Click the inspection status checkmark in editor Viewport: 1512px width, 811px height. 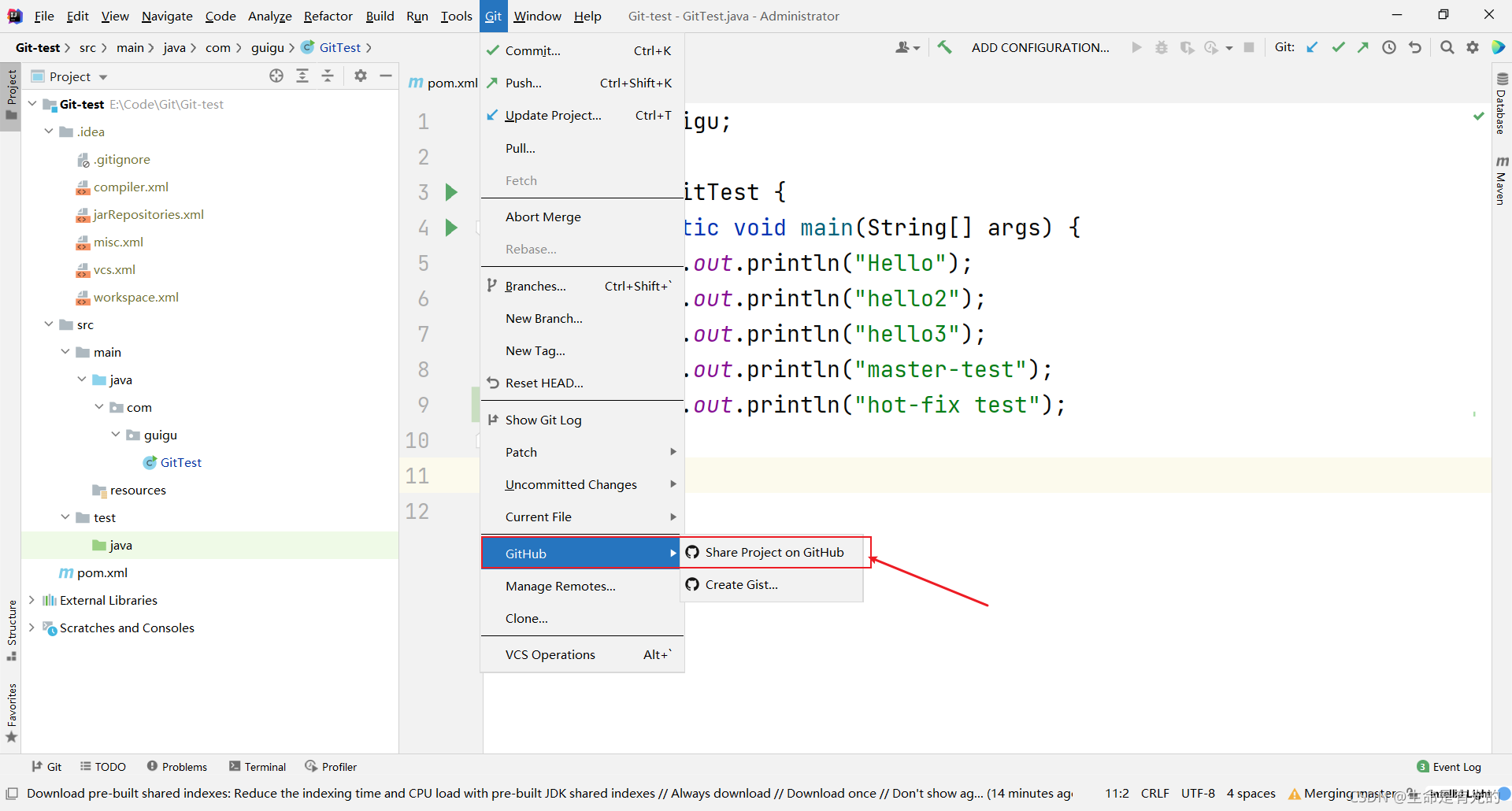(x=1478, y=117)
